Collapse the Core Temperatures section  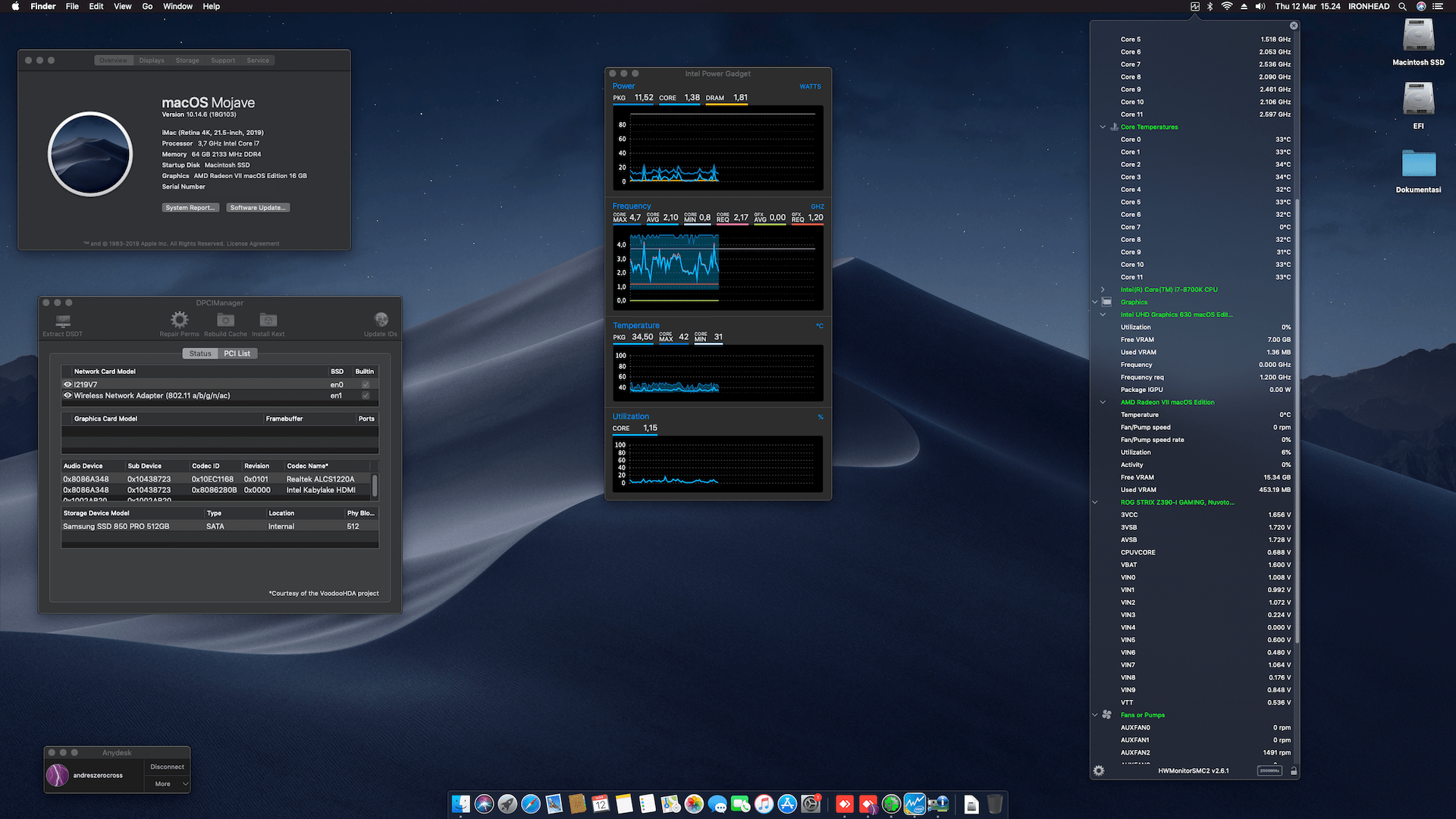click(x=1102, y=127)
